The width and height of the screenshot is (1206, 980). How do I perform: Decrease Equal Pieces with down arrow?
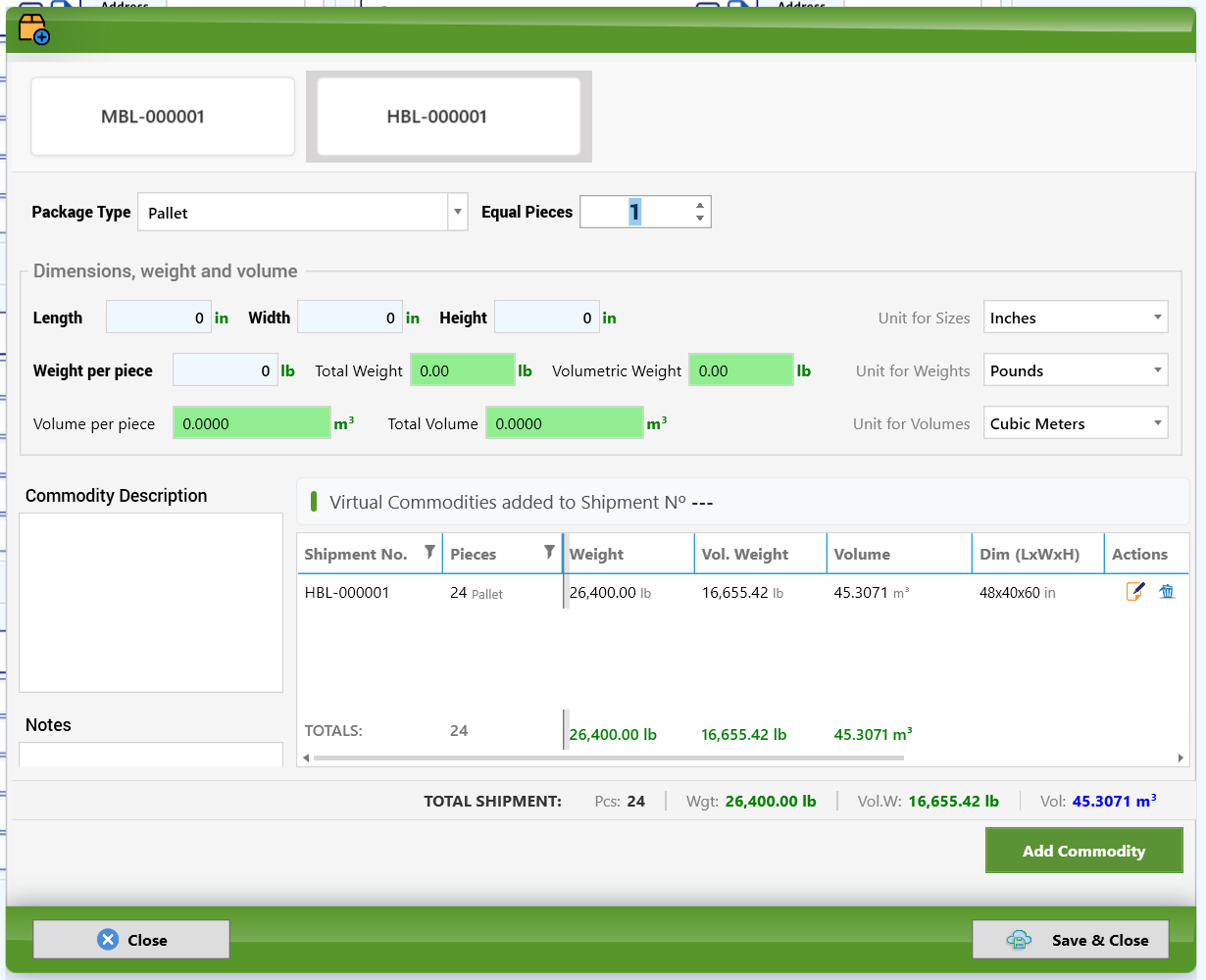tap(700, 219)
